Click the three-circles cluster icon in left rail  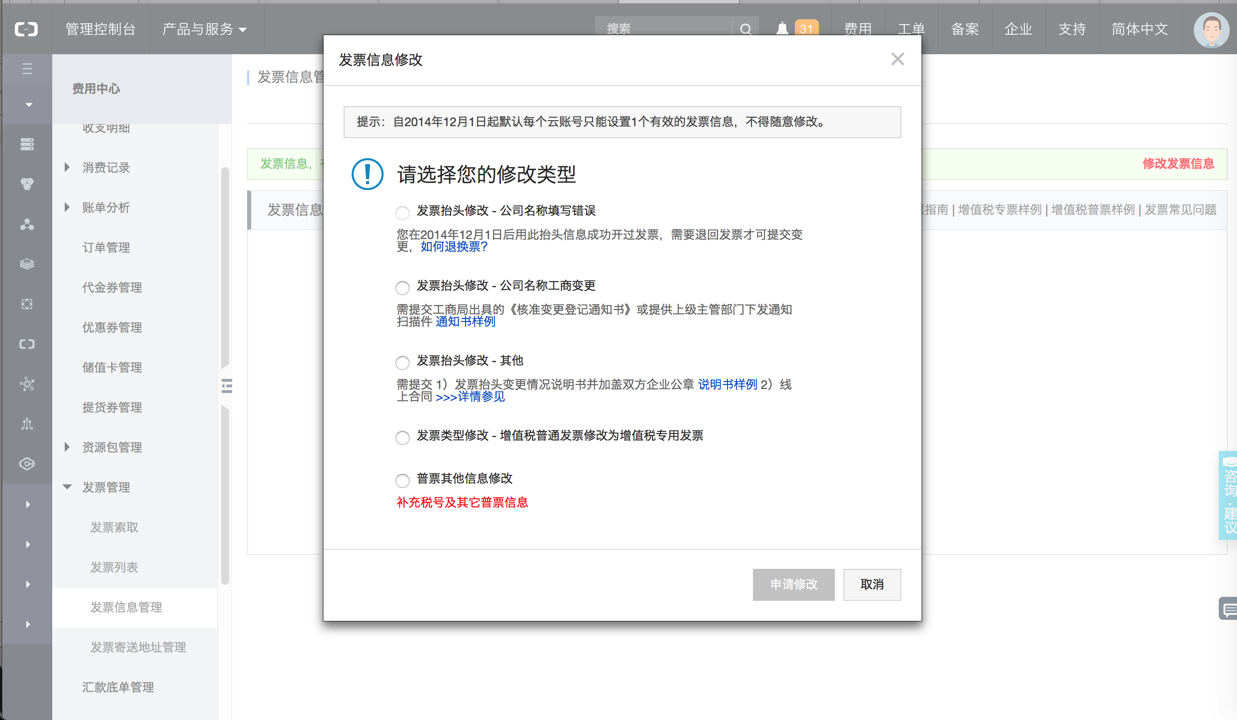point(27,185)
